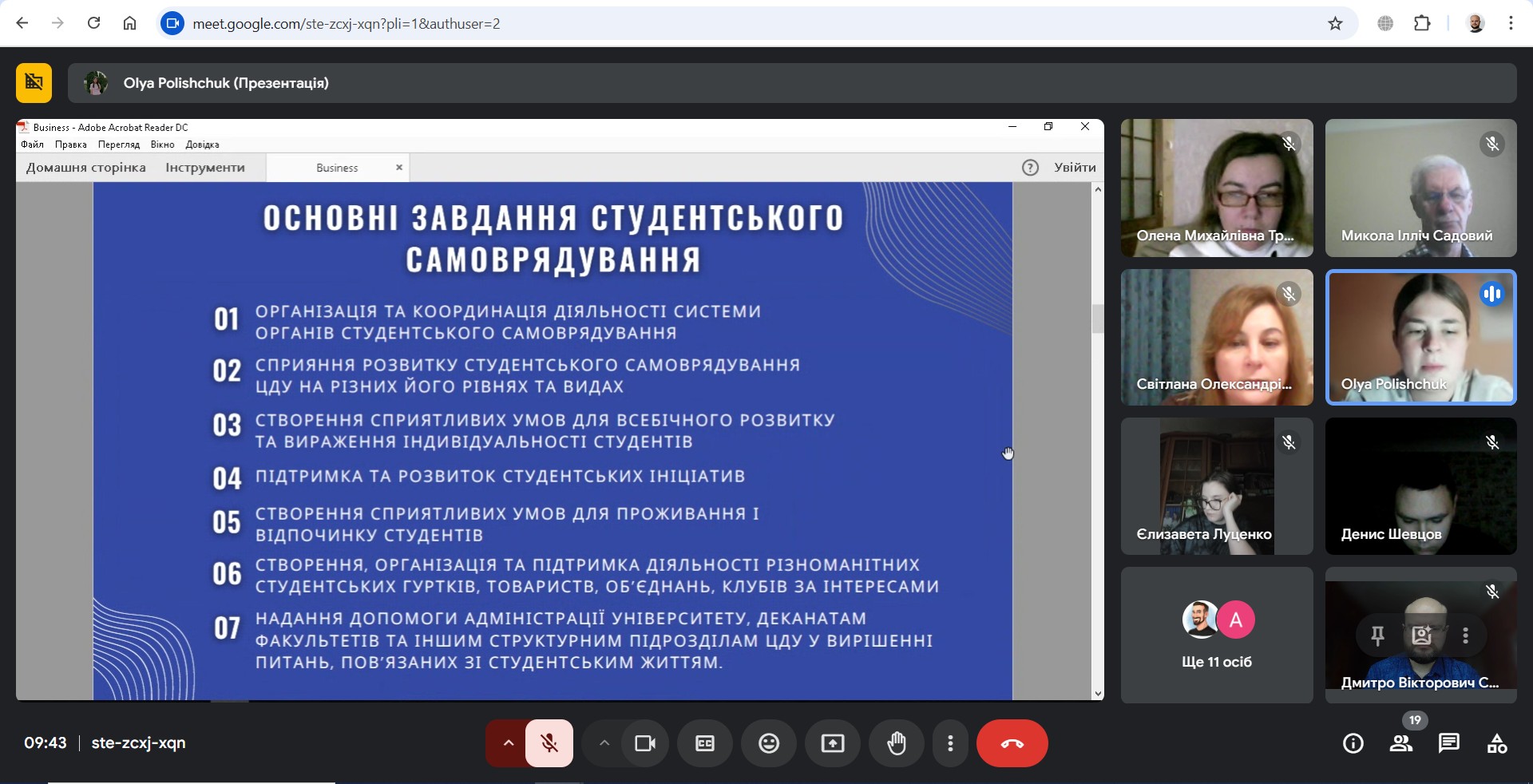Turn on closed captions
Viewport: 1533px width, 784px height.
coord(704,743)
